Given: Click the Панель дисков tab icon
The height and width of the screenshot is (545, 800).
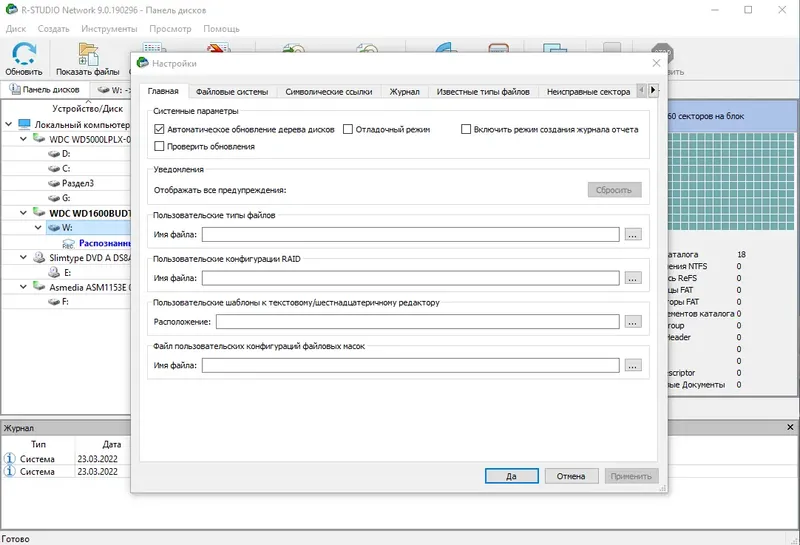Looking at the screenshot, I should point(15,89).
